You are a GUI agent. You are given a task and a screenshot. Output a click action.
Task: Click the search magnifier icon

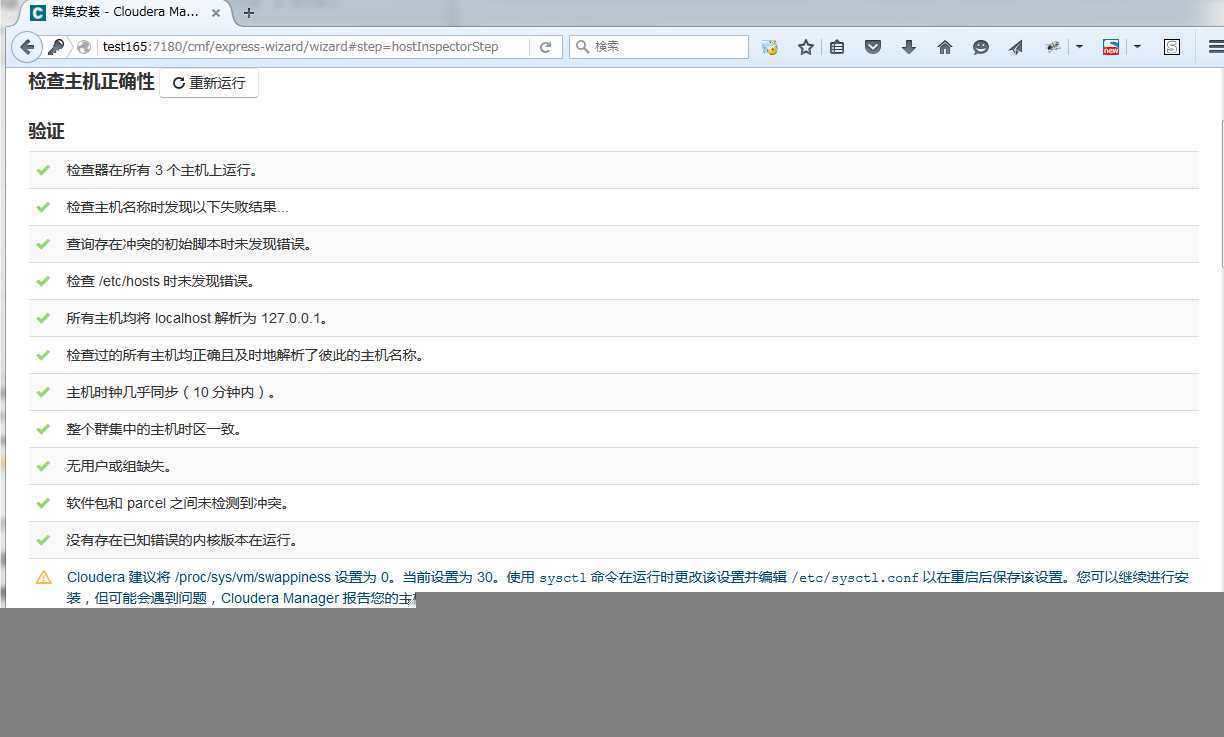pyautogui.click(x=582, y=47)
